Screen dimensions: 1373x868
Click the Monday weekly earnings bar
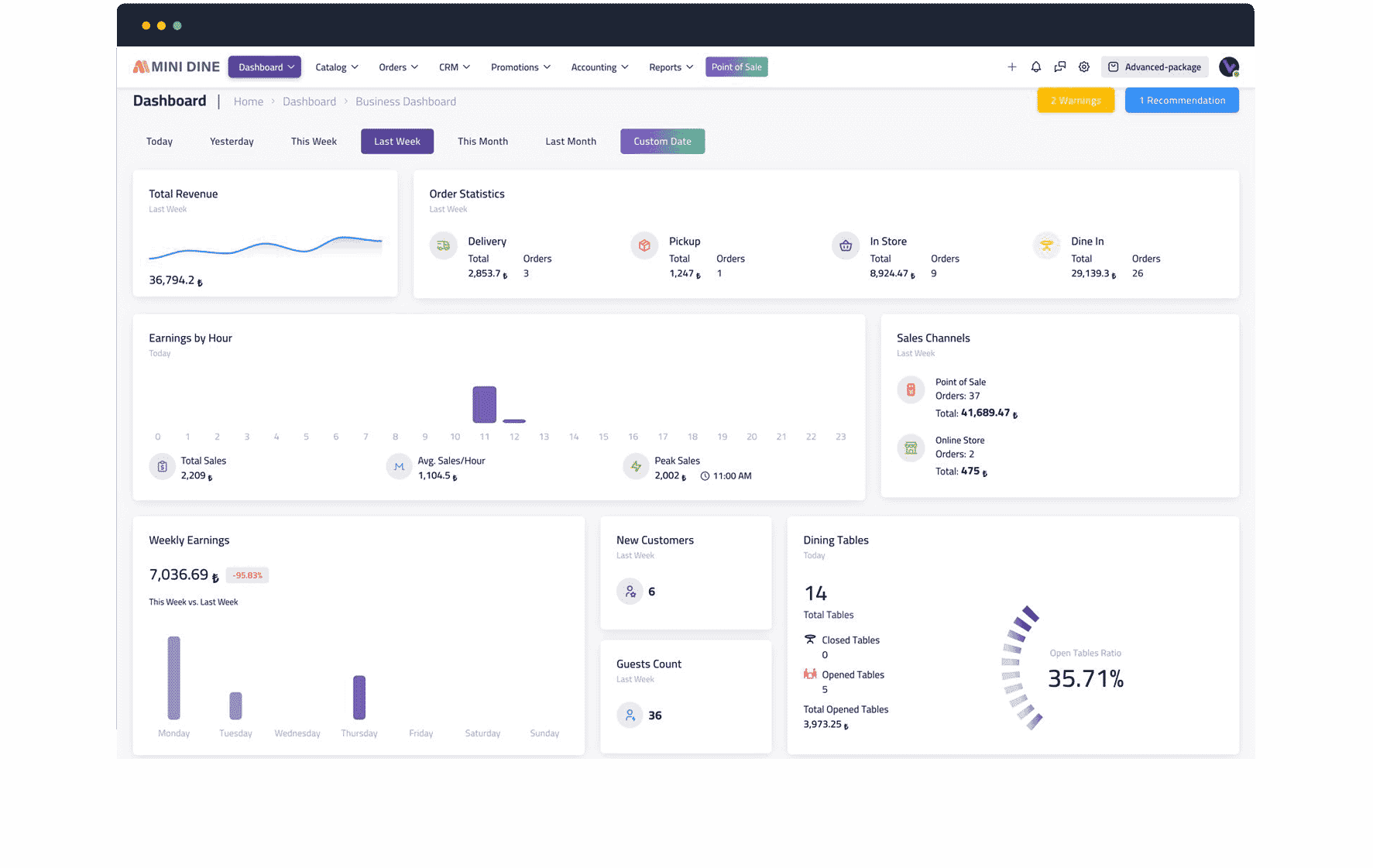pyautogui.click(x=174, y=678)
